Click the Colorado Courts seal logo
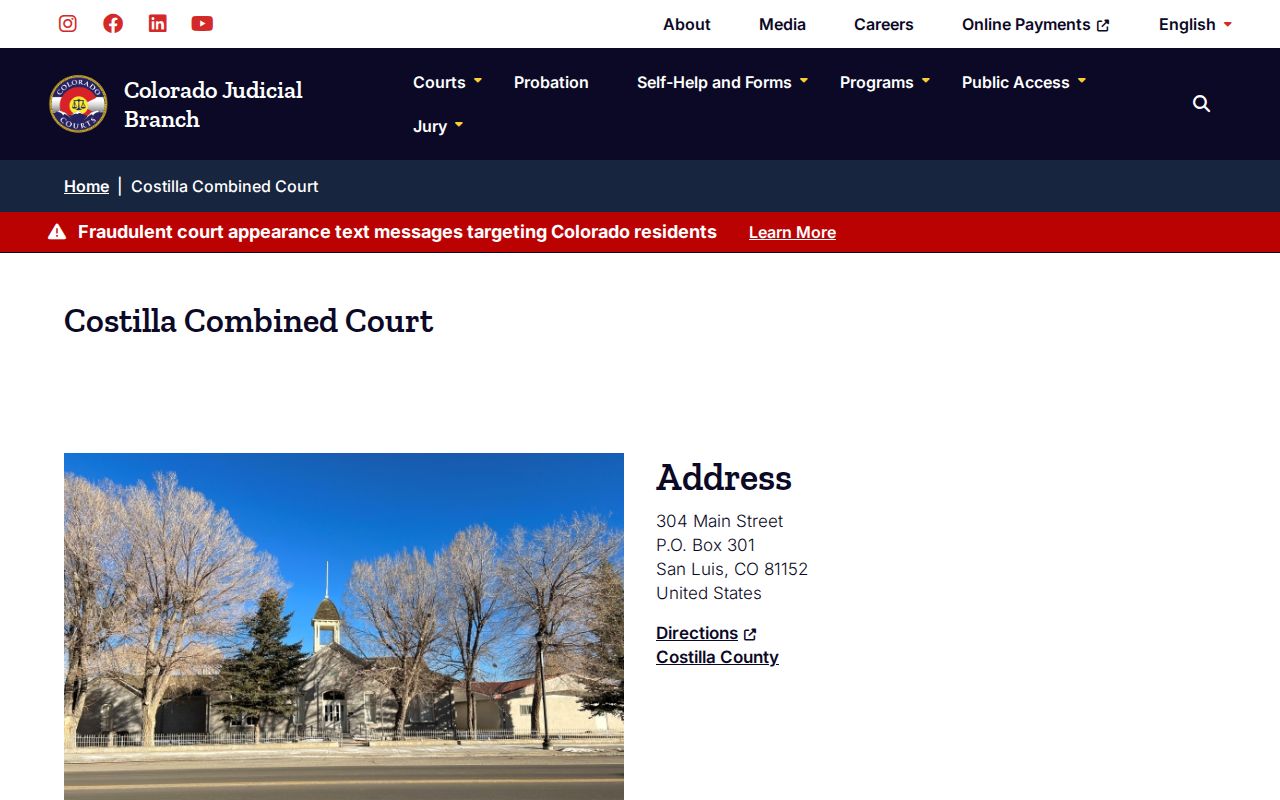The image size is (1280, 800). [x=78, y=104]
